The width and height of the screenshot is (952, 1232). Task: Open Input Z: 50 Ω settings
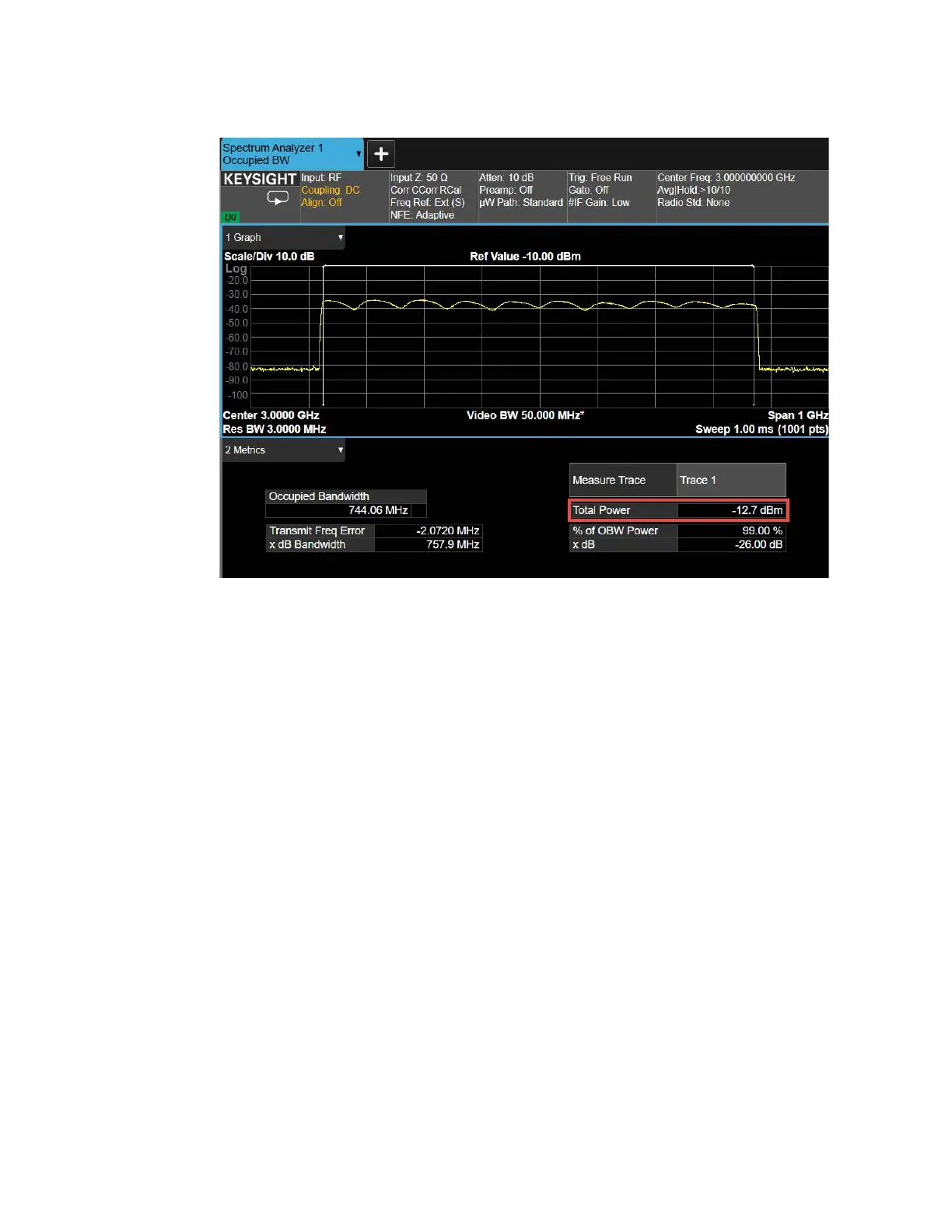tap(419, 177)
